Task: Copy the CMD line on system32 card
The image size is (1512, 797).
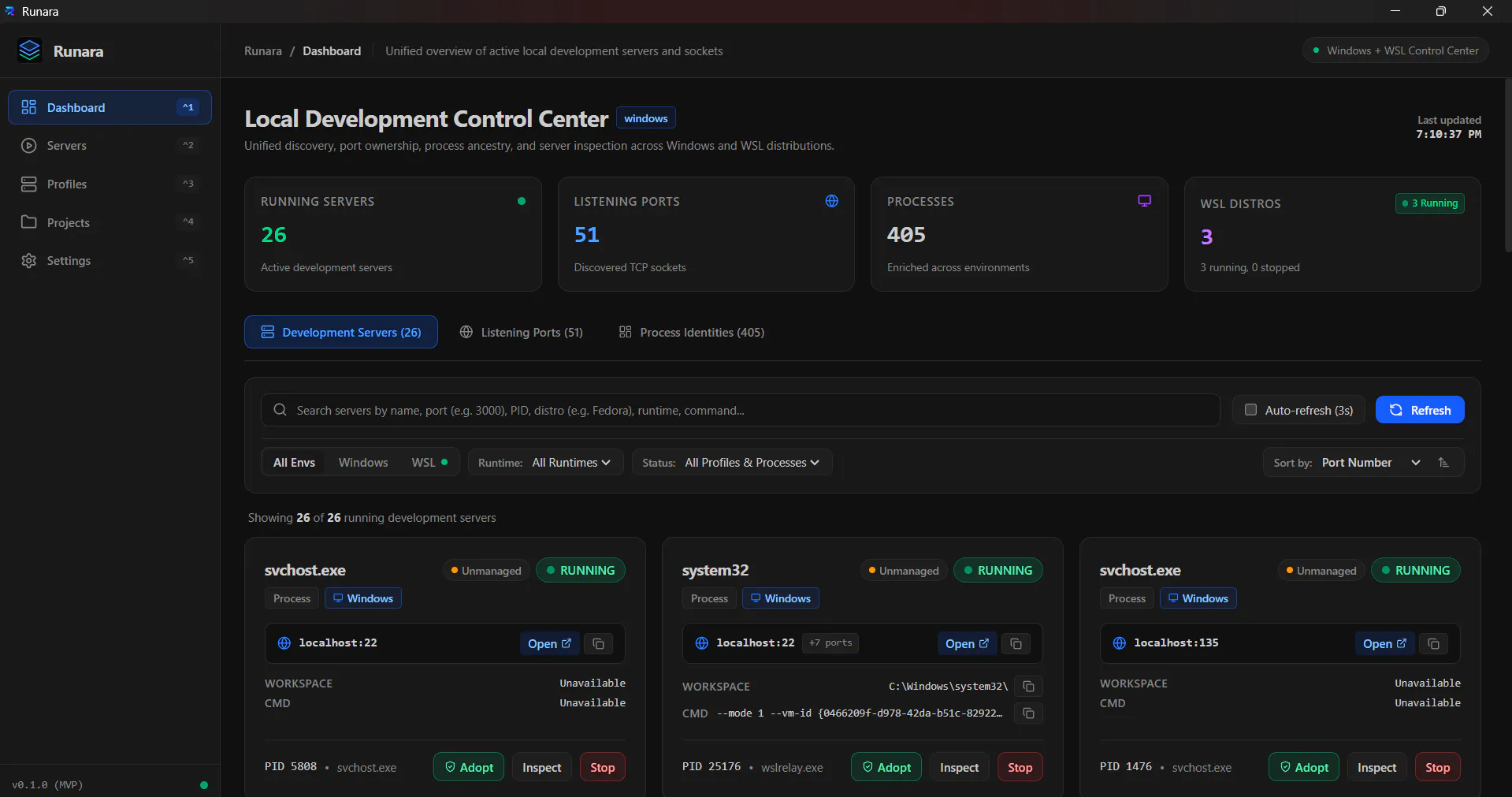Action: click(1028, 713)
